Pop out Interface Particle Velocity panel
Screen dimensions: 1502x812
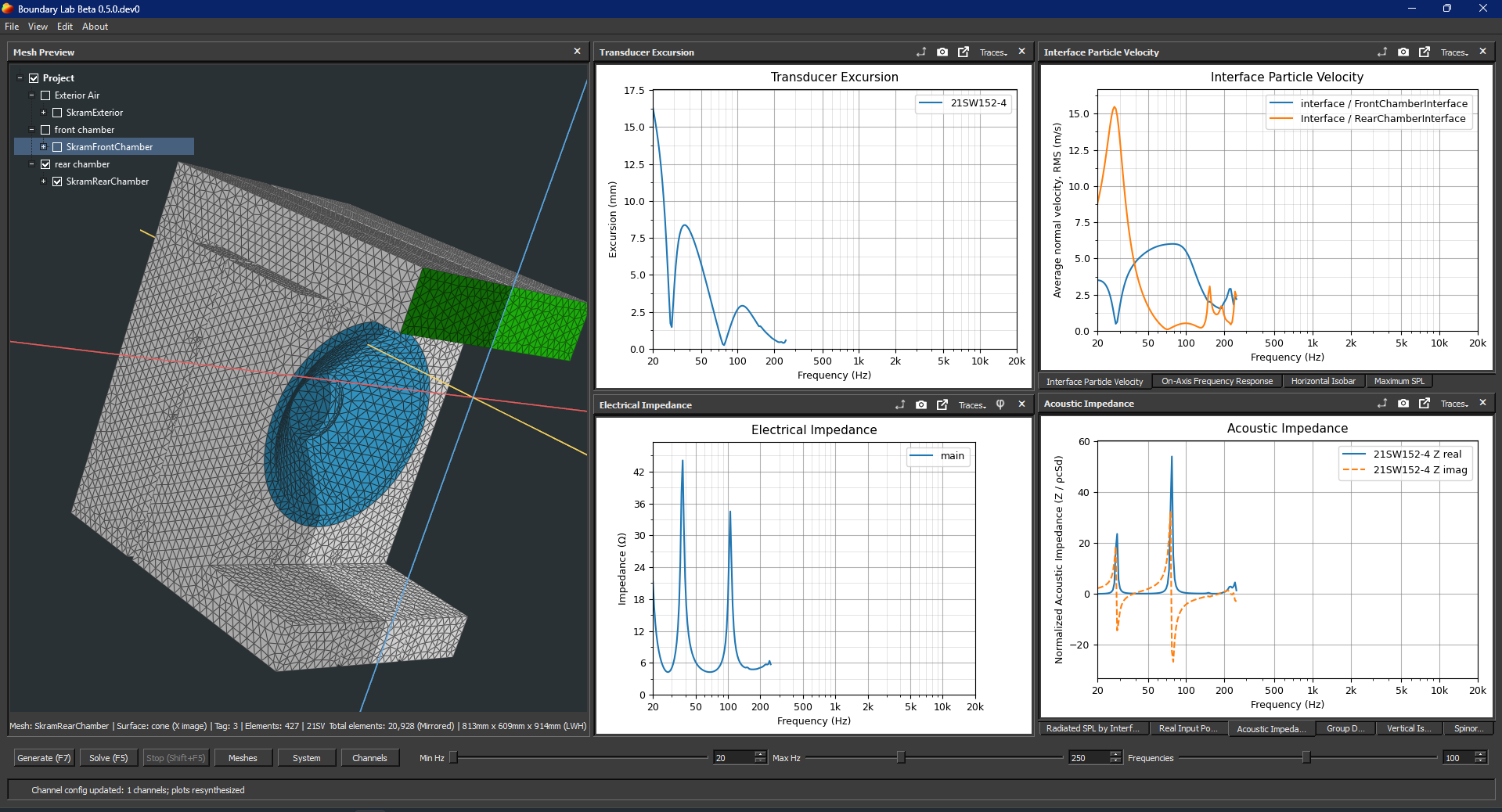1425,52
